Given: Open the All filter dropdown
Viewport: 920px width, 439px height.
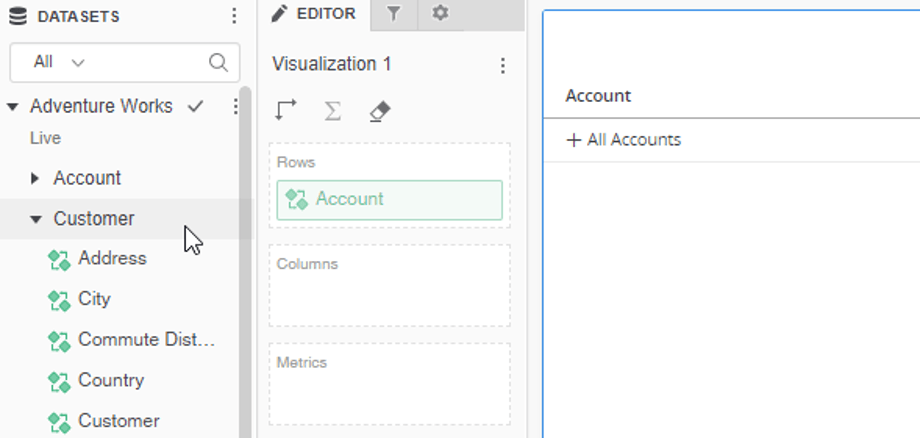Looking at the screenshot, I should [x=60, y=62].
